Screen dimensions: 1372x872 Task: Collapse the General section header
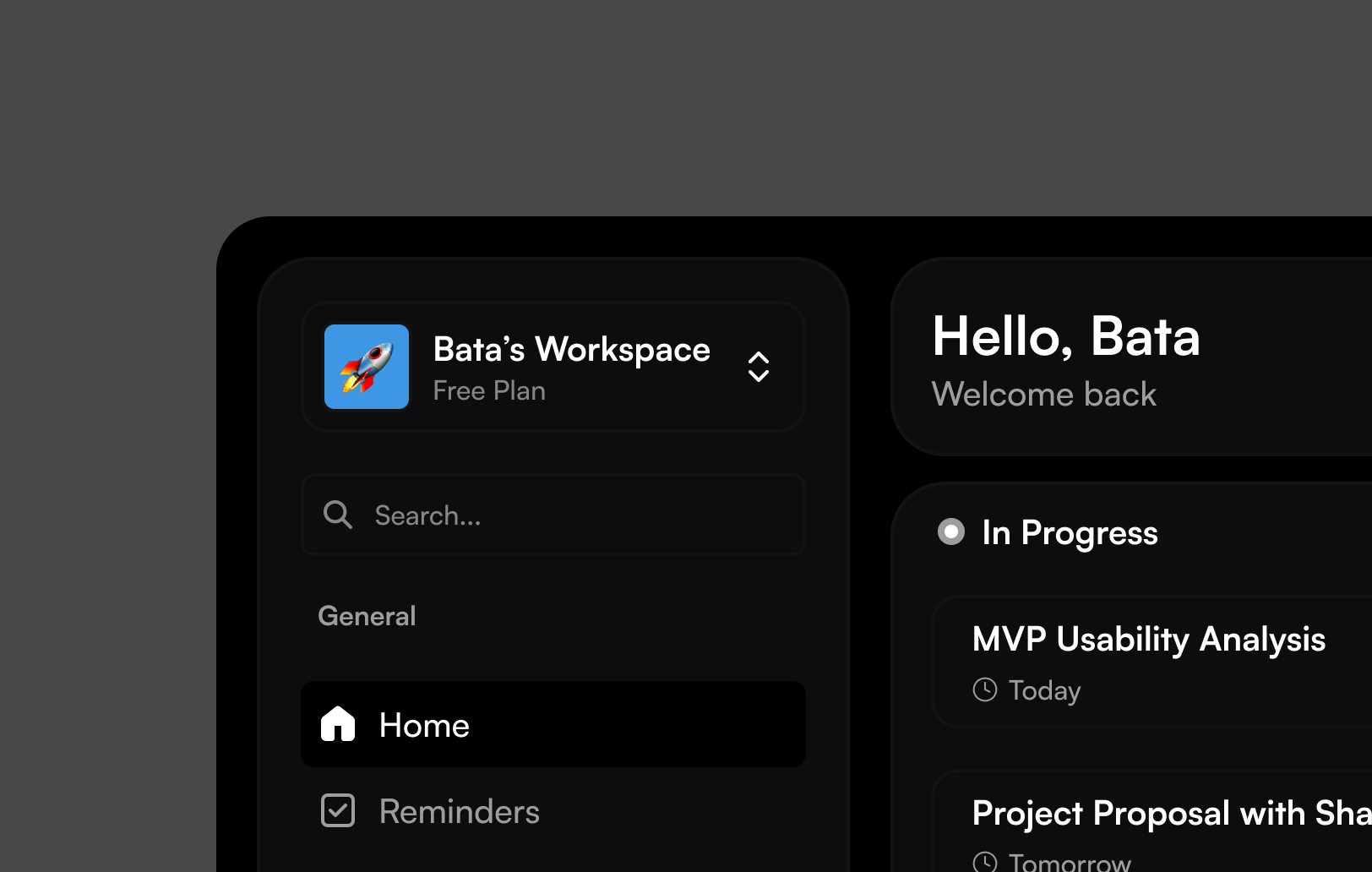click(x=367, y=616)
